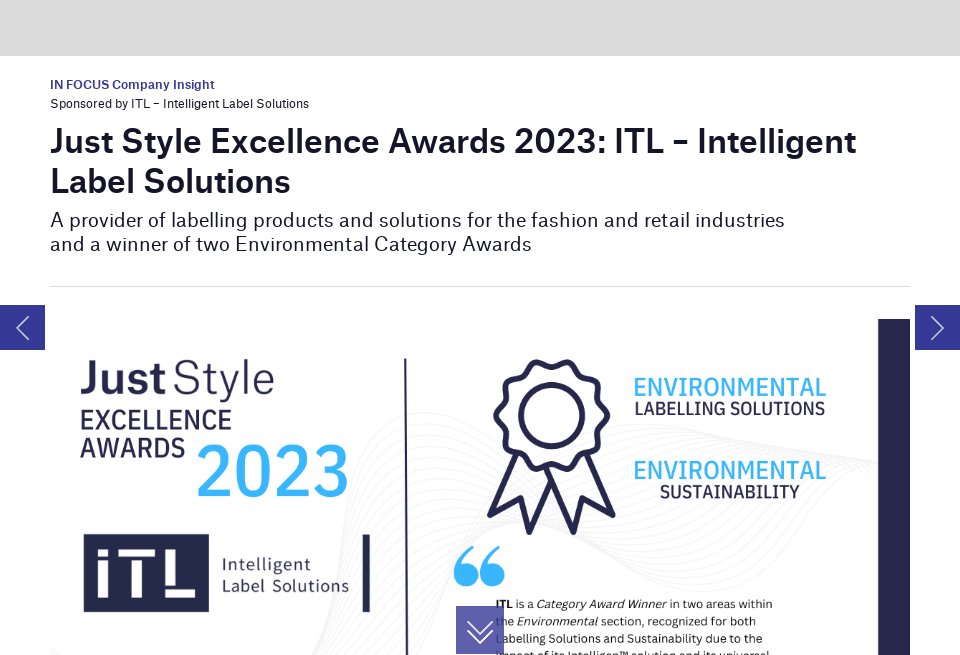
Task: Click the ITL Intelligent Label Solutions logo
Action: click(215, 573)
